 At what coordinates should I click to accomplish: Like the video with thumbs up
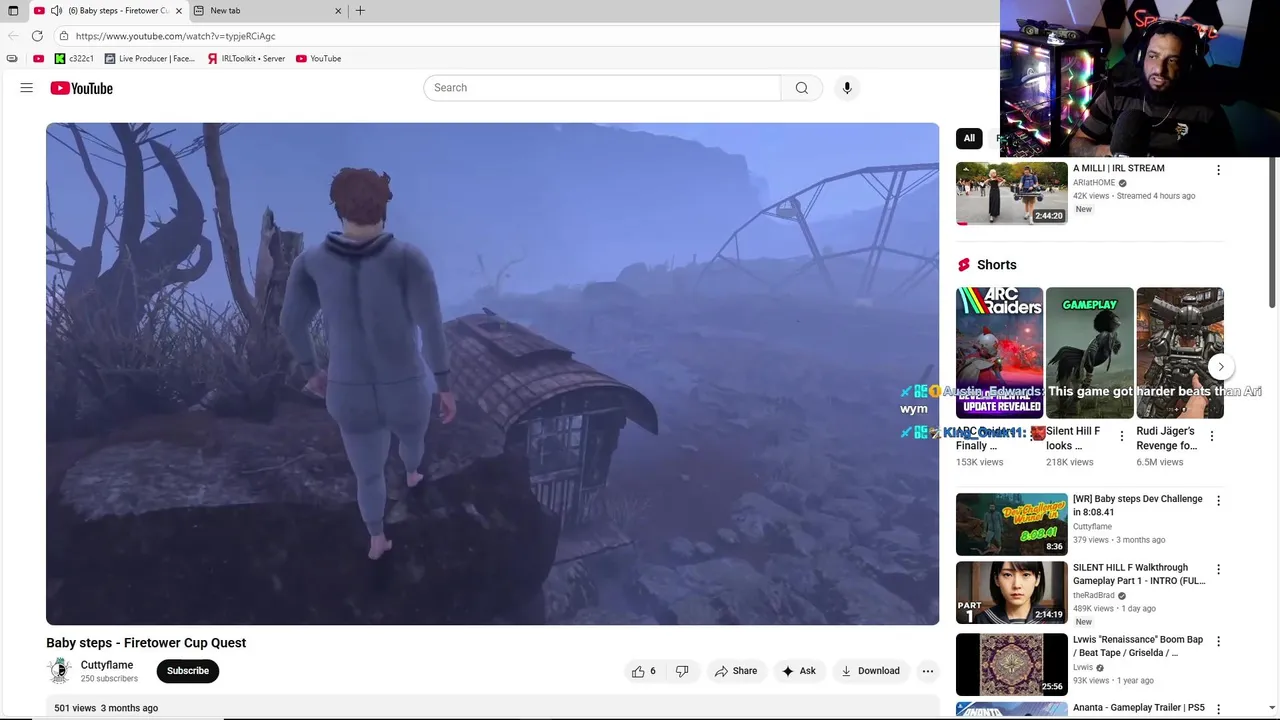(x=644, y=671)
